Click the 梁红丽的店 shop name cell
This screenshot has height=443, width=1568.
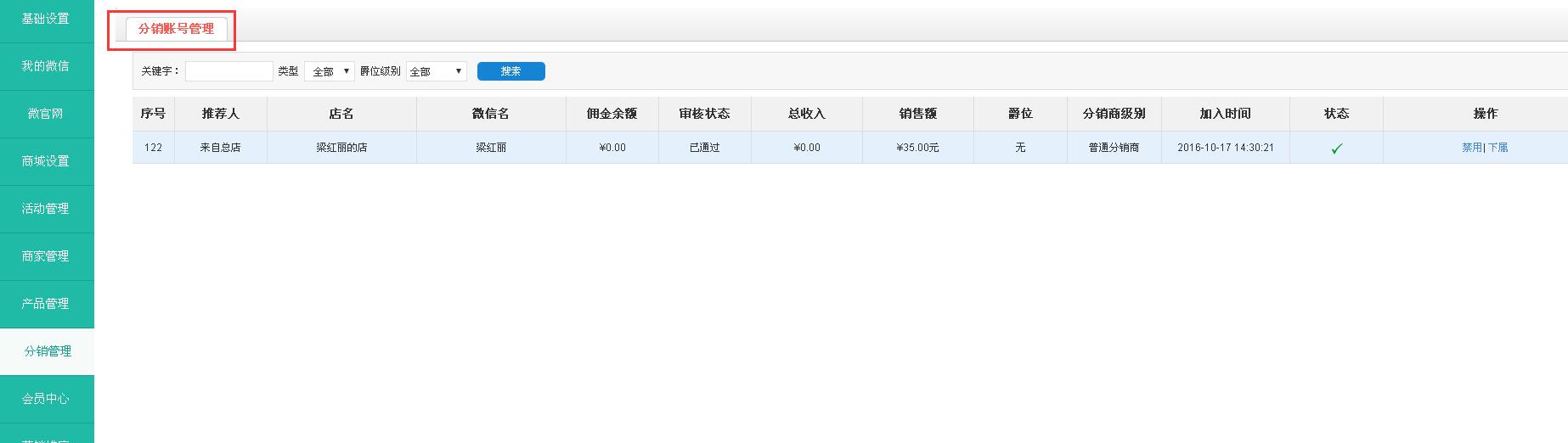tap(341, 148)
